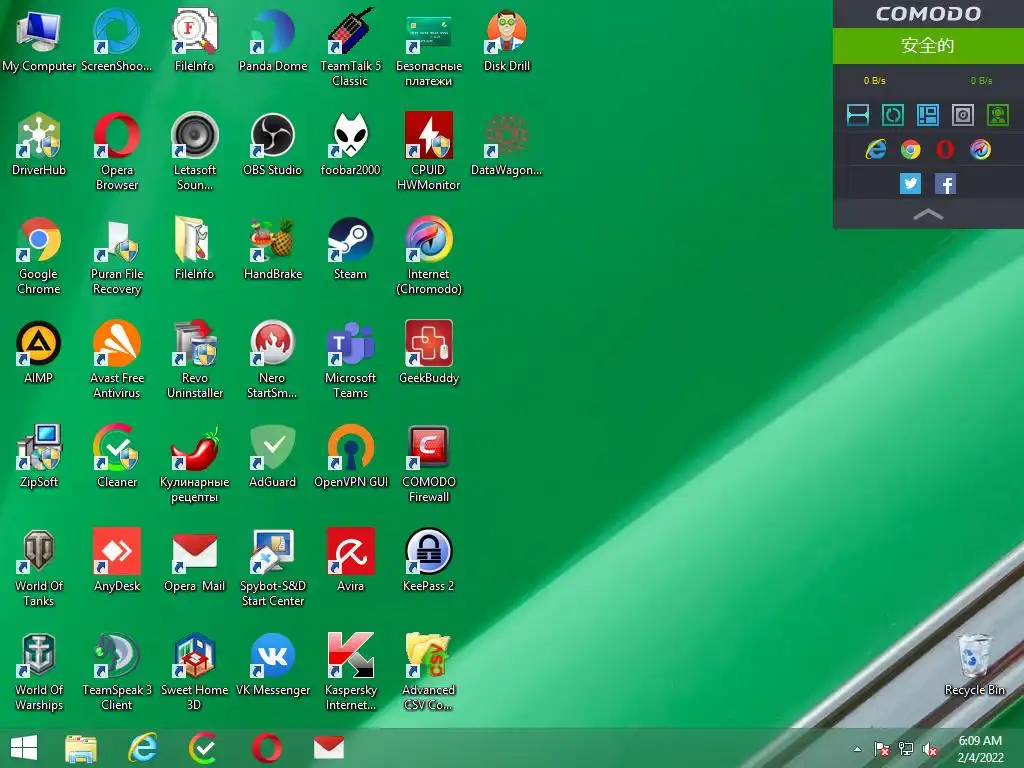
Task: Open Opera from the taskbar
Action: click(x=266, y=748)
